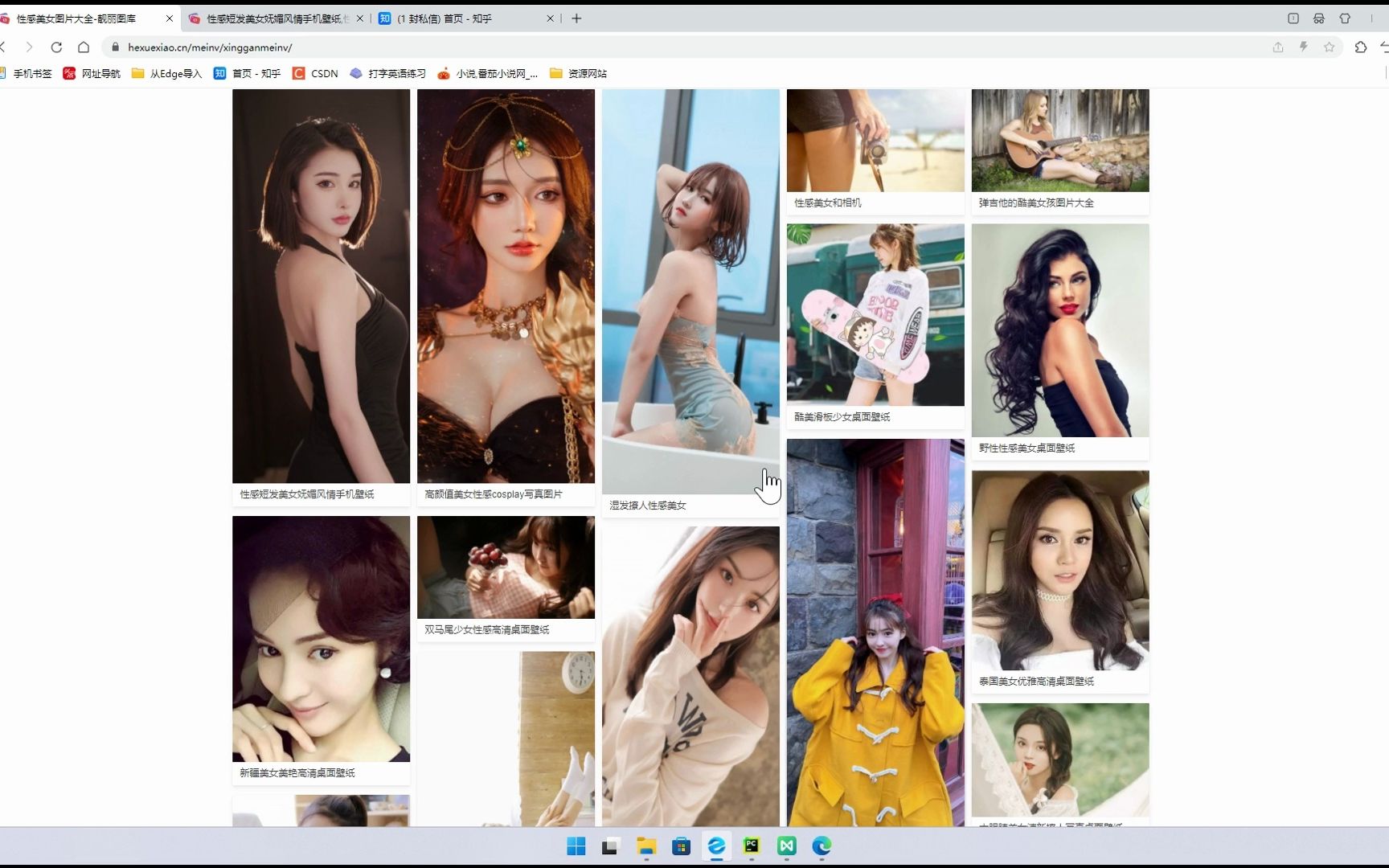Go to the browser home page icon
Image resolution: width=1389 pixels, height=868 pixels.
tap(84, 47)
